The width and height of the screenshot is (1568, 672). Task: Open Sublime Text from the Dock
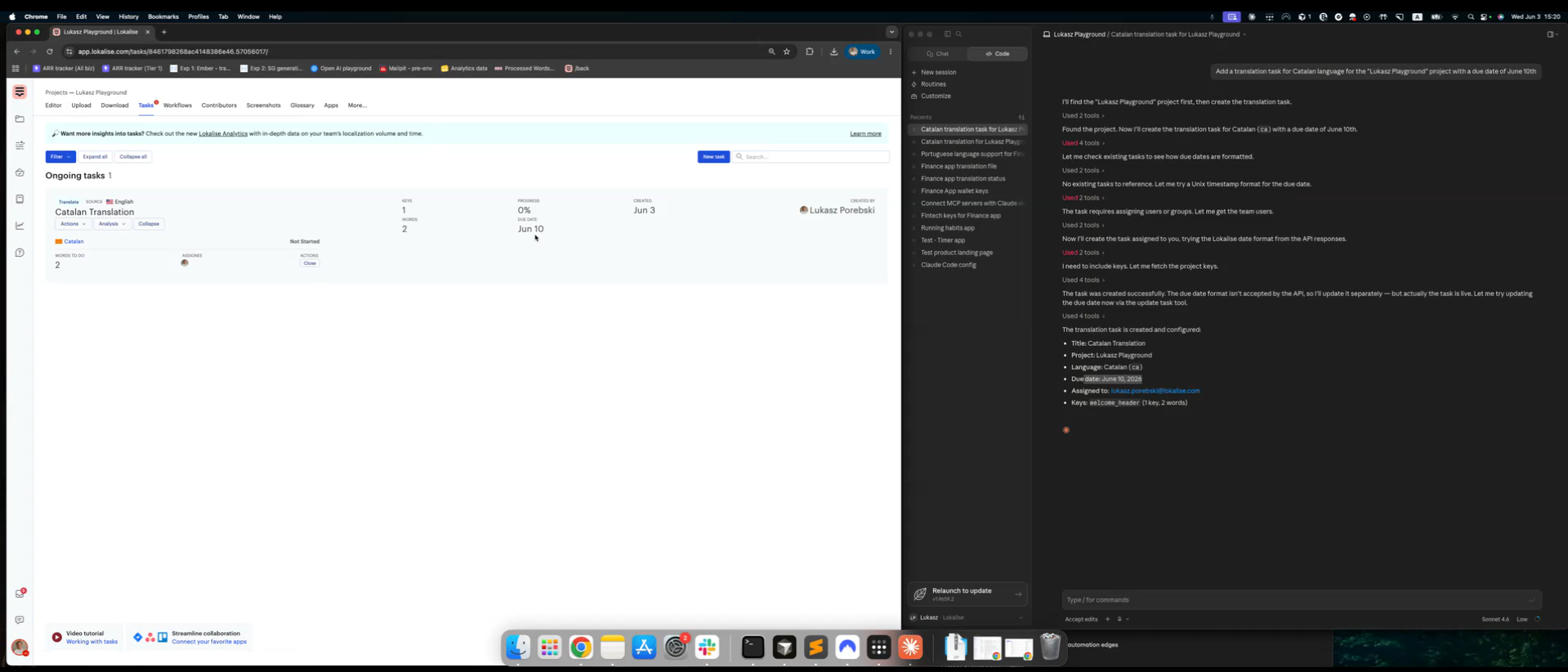coord(815,647)
